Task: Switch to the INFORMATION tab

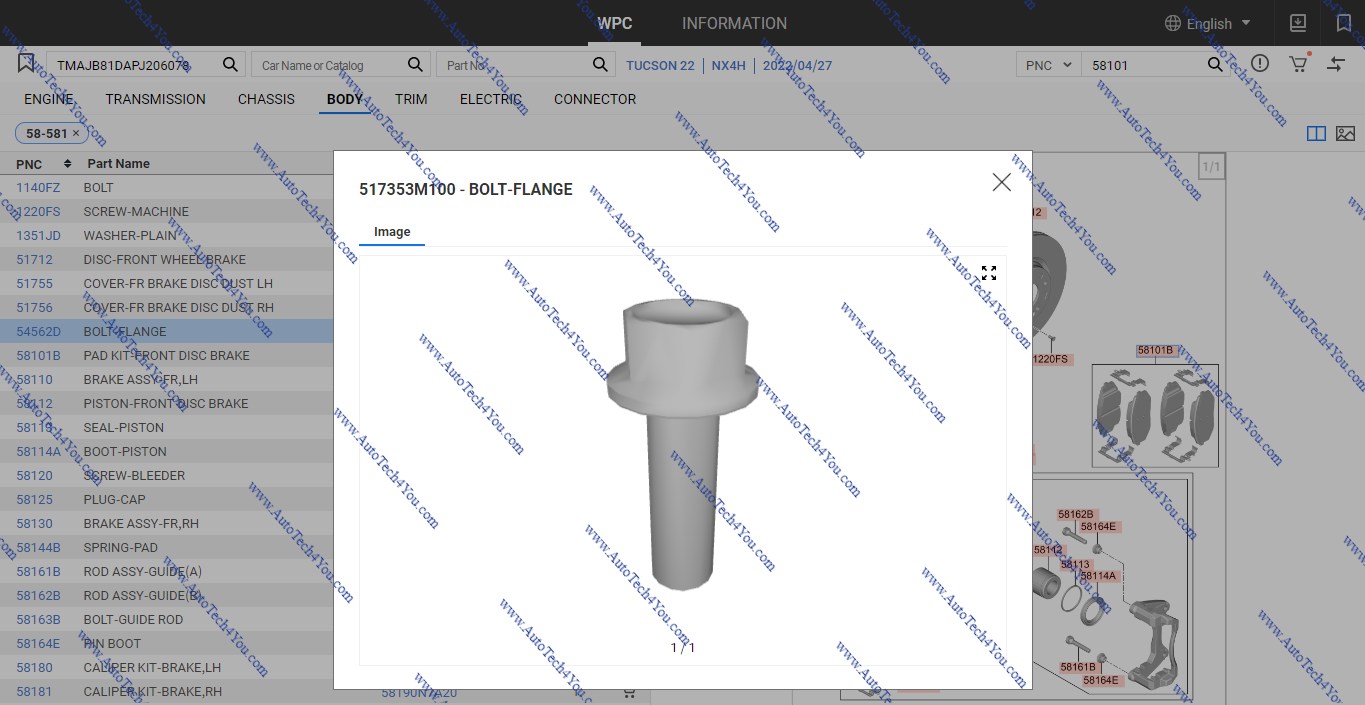Action: point(734,23)
